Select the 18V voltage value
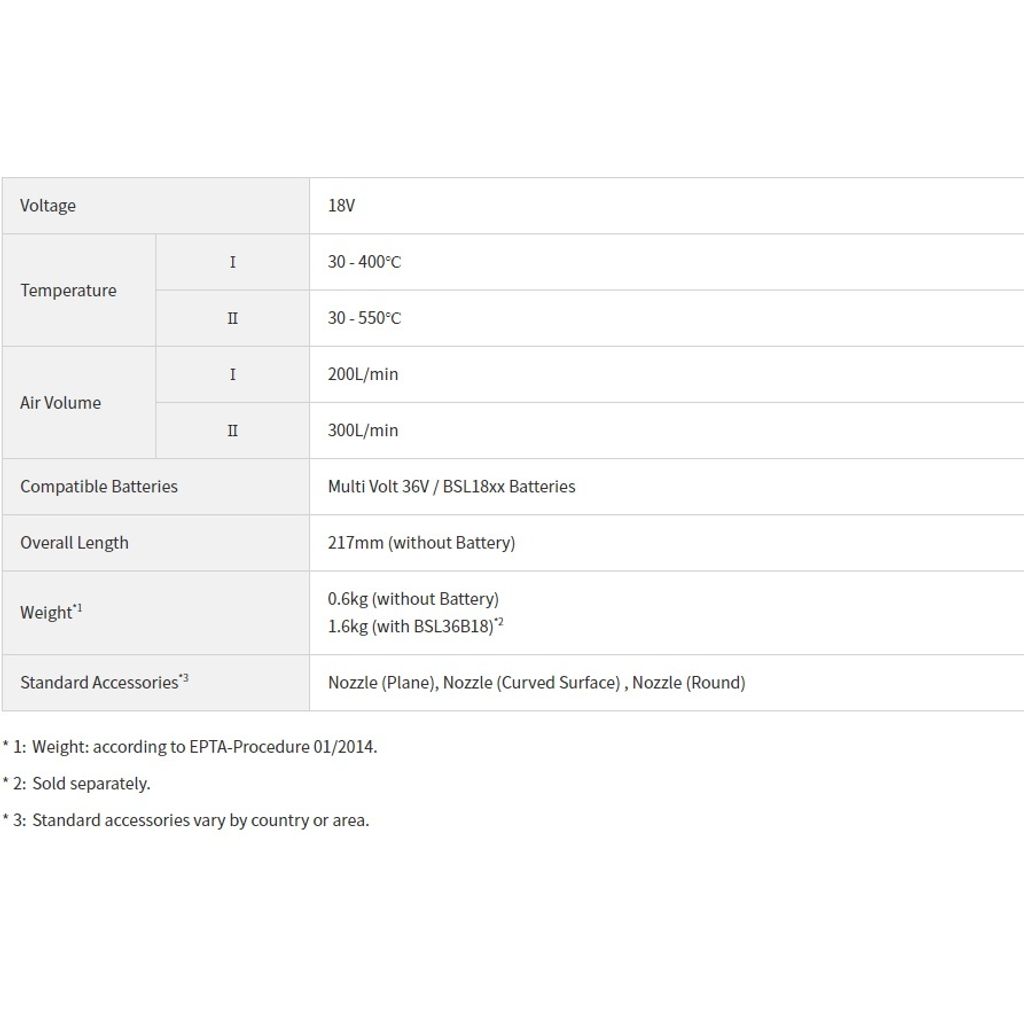The height and width of the screenshot is (1024, 1024). (341, 206)
